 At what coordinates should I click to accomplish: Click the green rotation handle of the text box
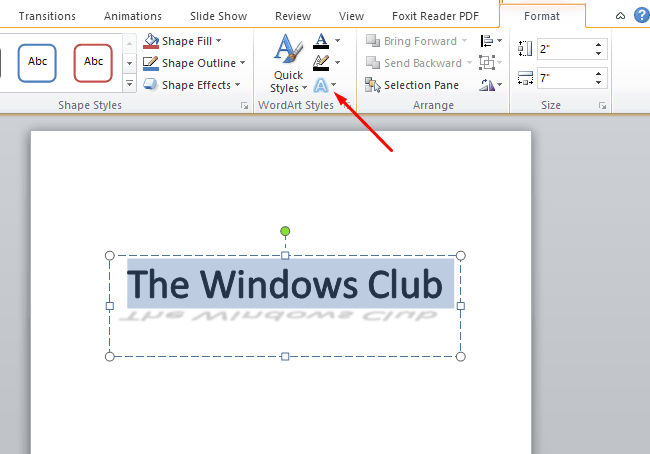pyautogui.click(x=285, y=231)
